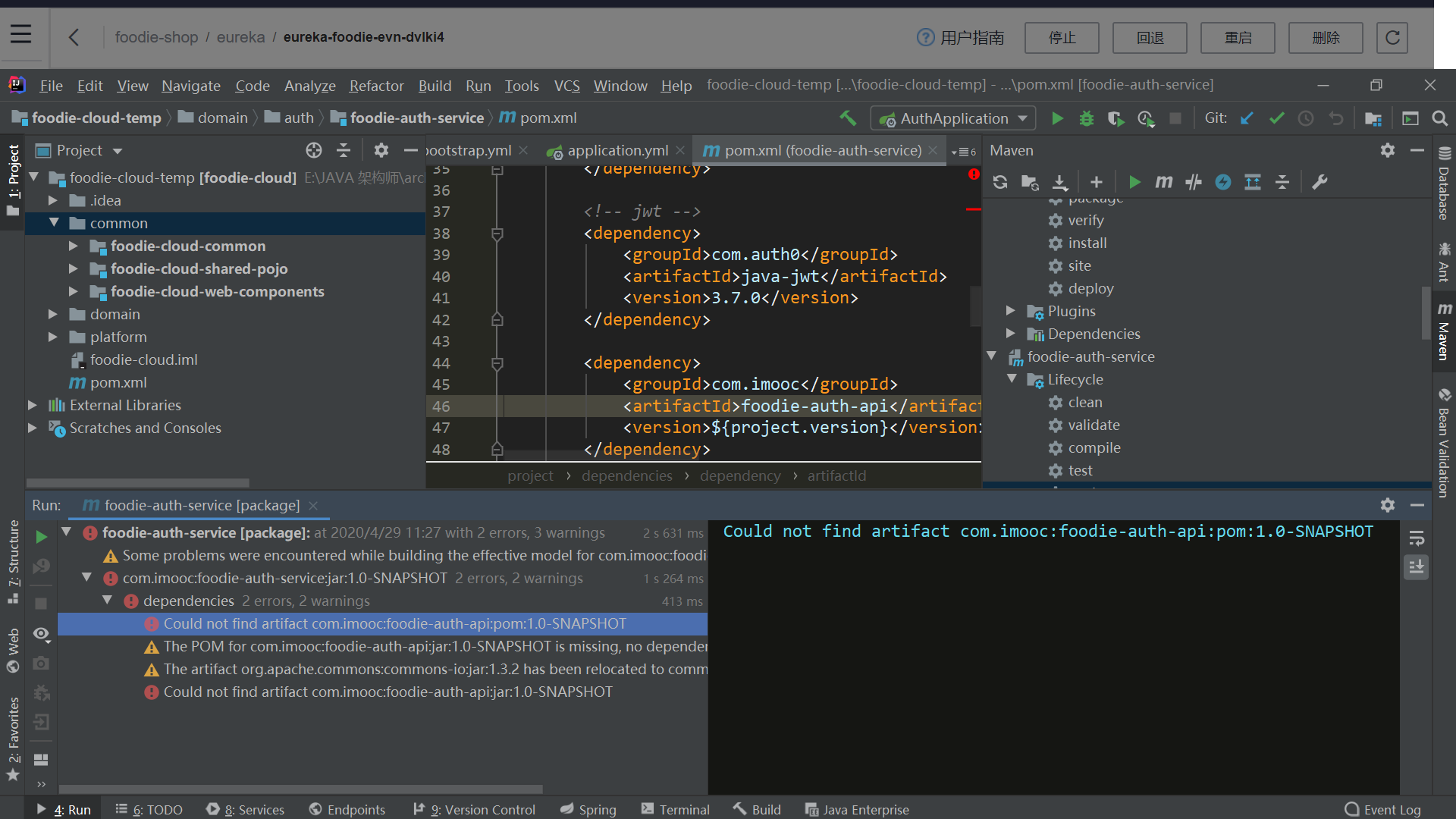
Task: Run Maven build green arrow
Action: click(x=1134, y=182)
